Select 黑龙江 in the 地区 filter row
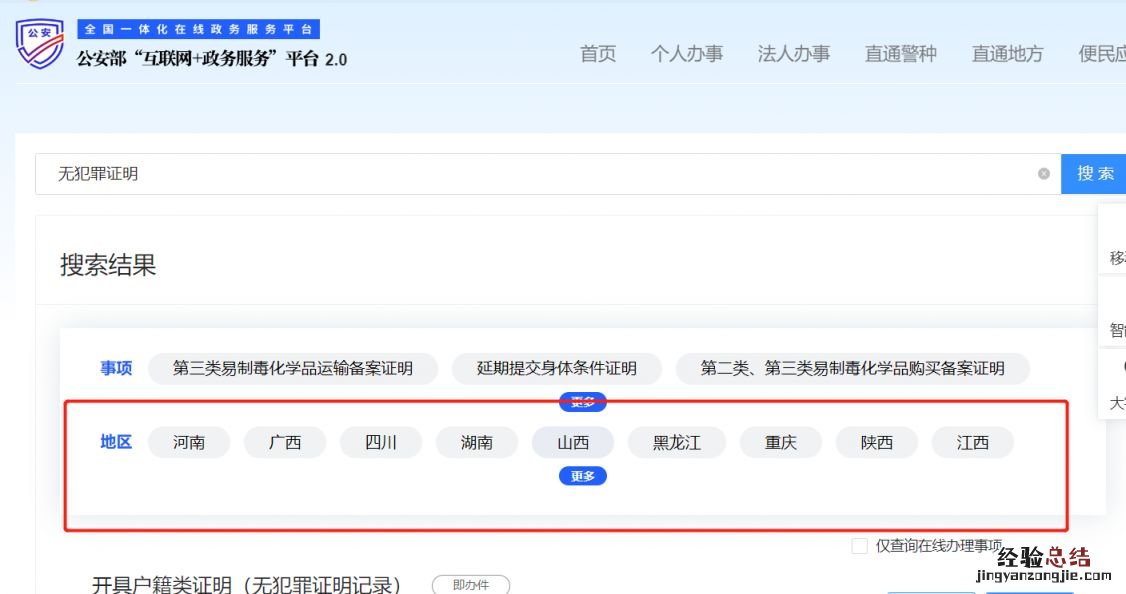Screen dimensions: 1126x594 (x=676, y=442)
